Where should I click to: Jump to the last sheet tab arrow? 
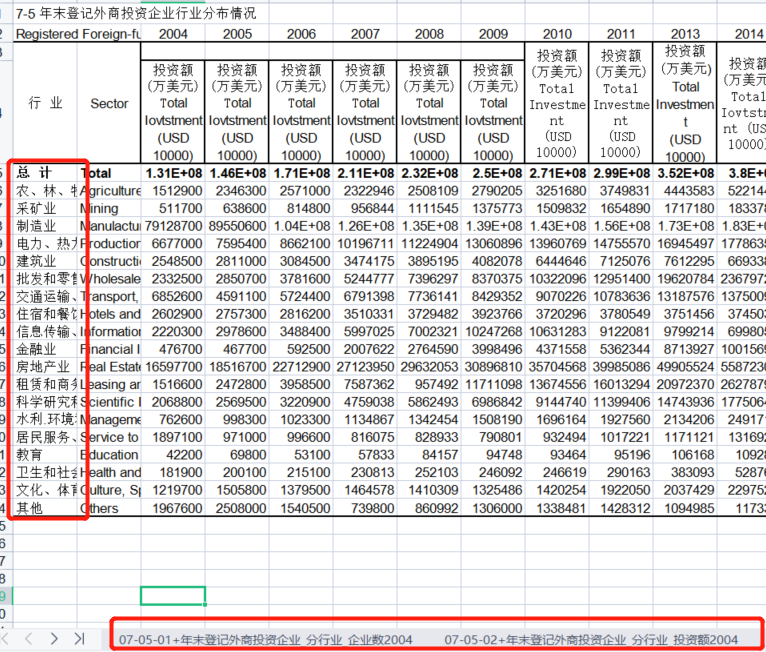click(x=80, y=638)
